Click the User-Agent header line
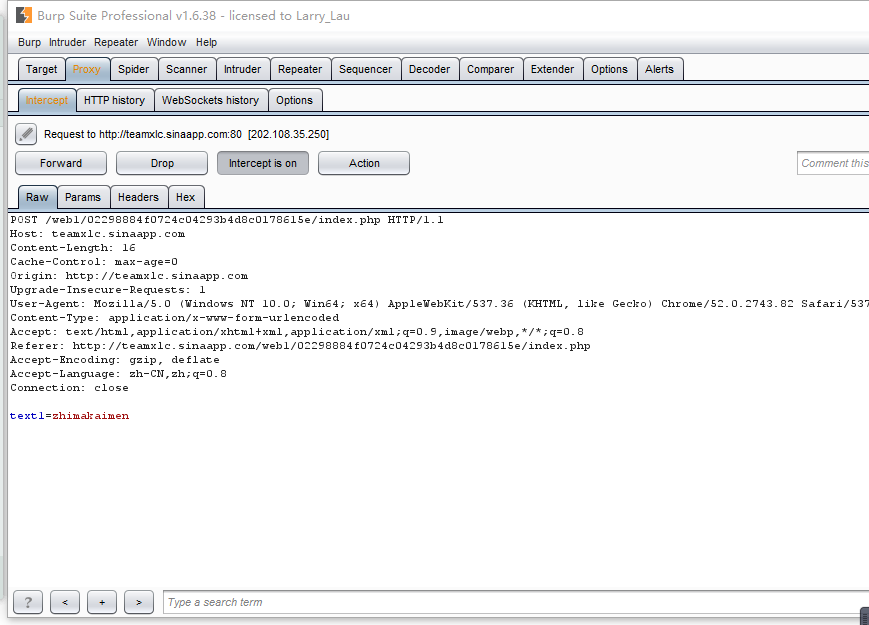The image size is (869, 625). [439, 304]
